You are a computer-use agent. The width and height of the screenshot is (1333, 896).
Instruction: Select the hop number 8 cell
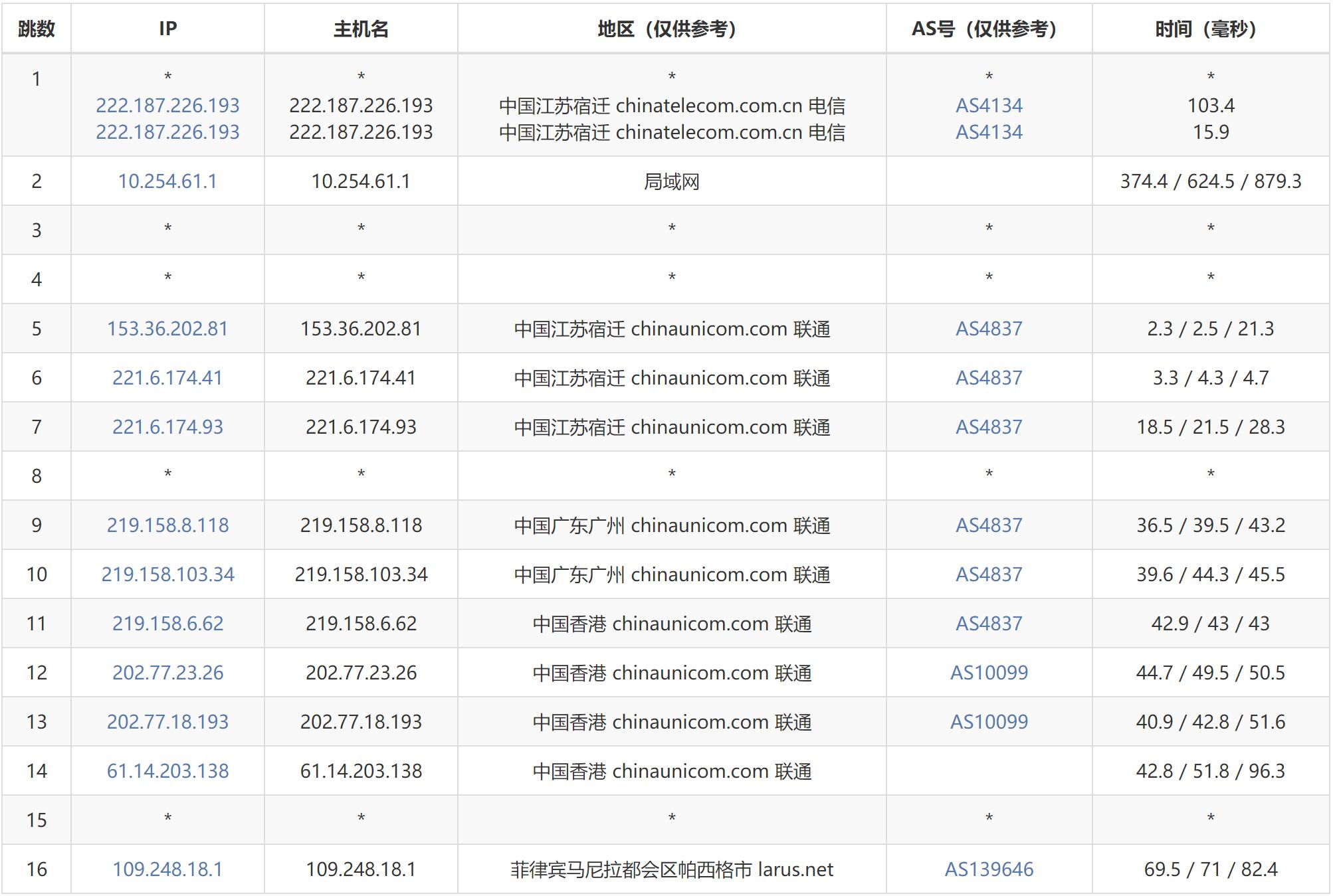(37, 476)
